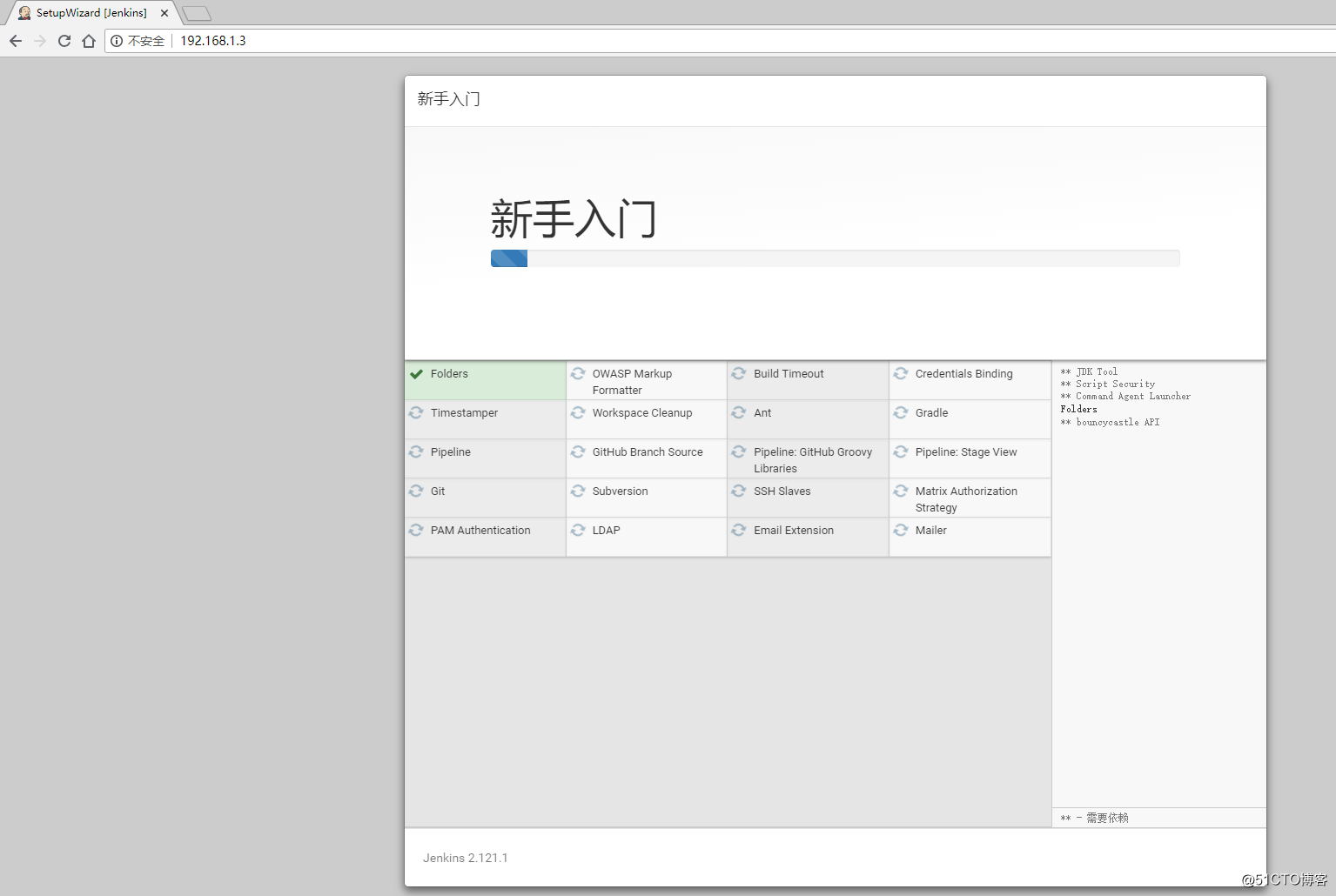
Task: Click the Workspace Cleanup plugin label
Action: pos(642,413)
